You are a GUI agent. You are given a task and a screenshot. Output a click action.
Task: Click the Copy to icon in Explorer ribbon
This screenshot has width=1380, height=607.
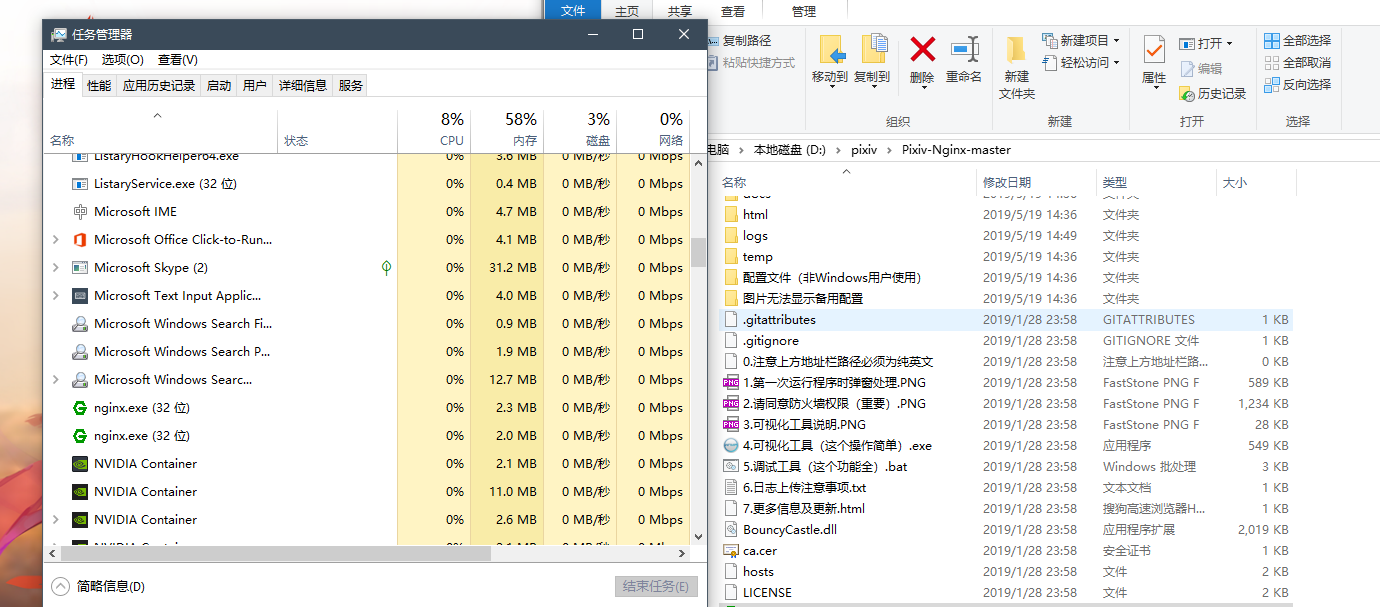pos(873,49)
